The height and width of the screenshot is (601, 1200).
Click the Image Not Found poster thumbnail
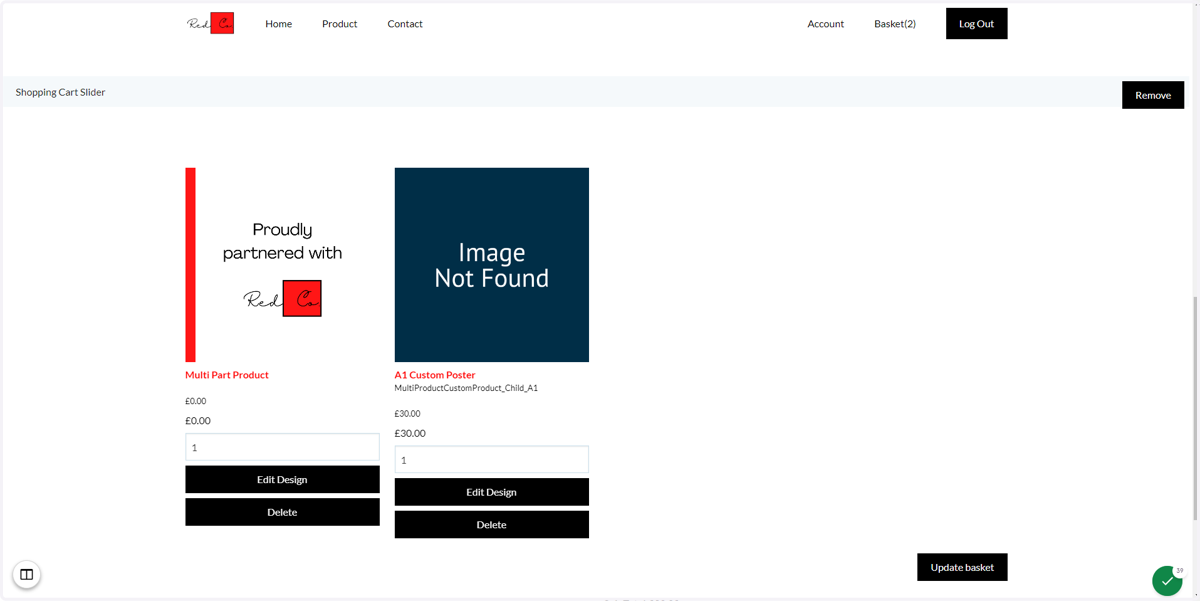point(492,265)
